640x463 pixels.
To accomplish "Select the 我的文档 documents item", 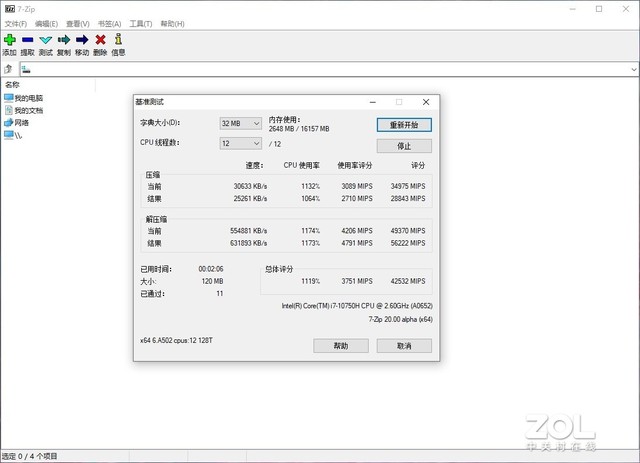I will (23, 110).
